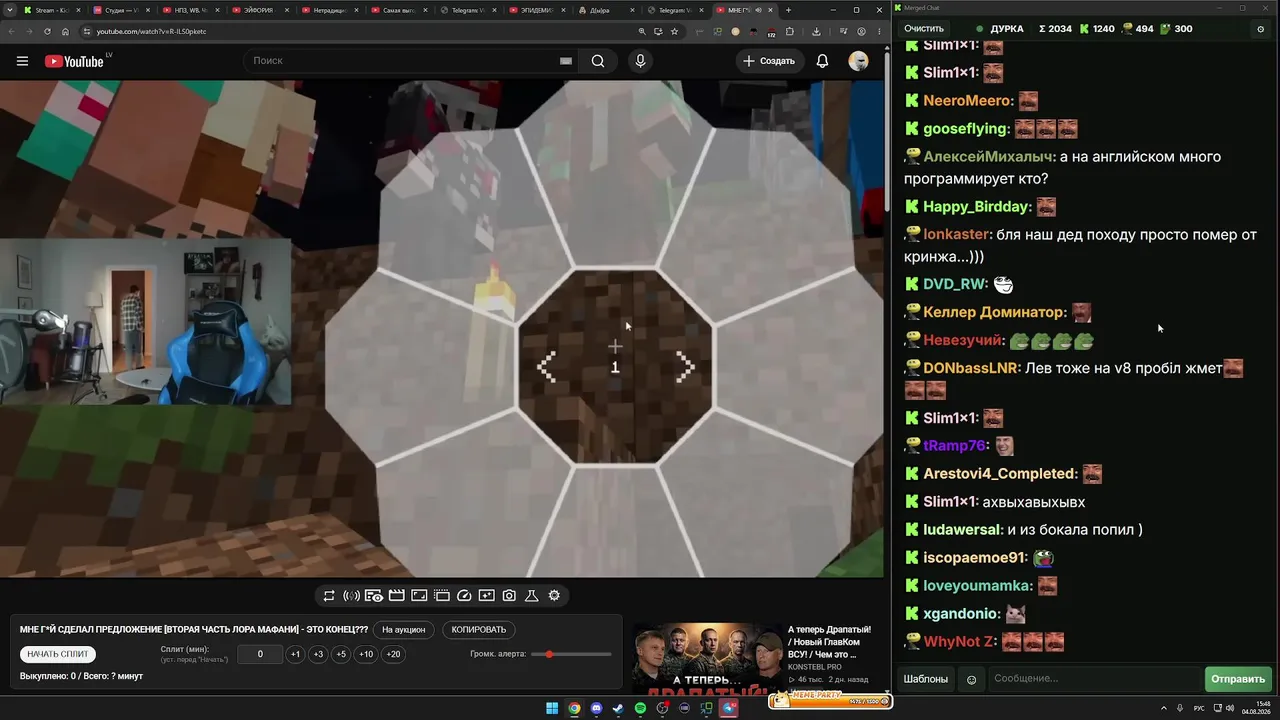Open the YouTube guide hamburger menu

pos(22,61)
